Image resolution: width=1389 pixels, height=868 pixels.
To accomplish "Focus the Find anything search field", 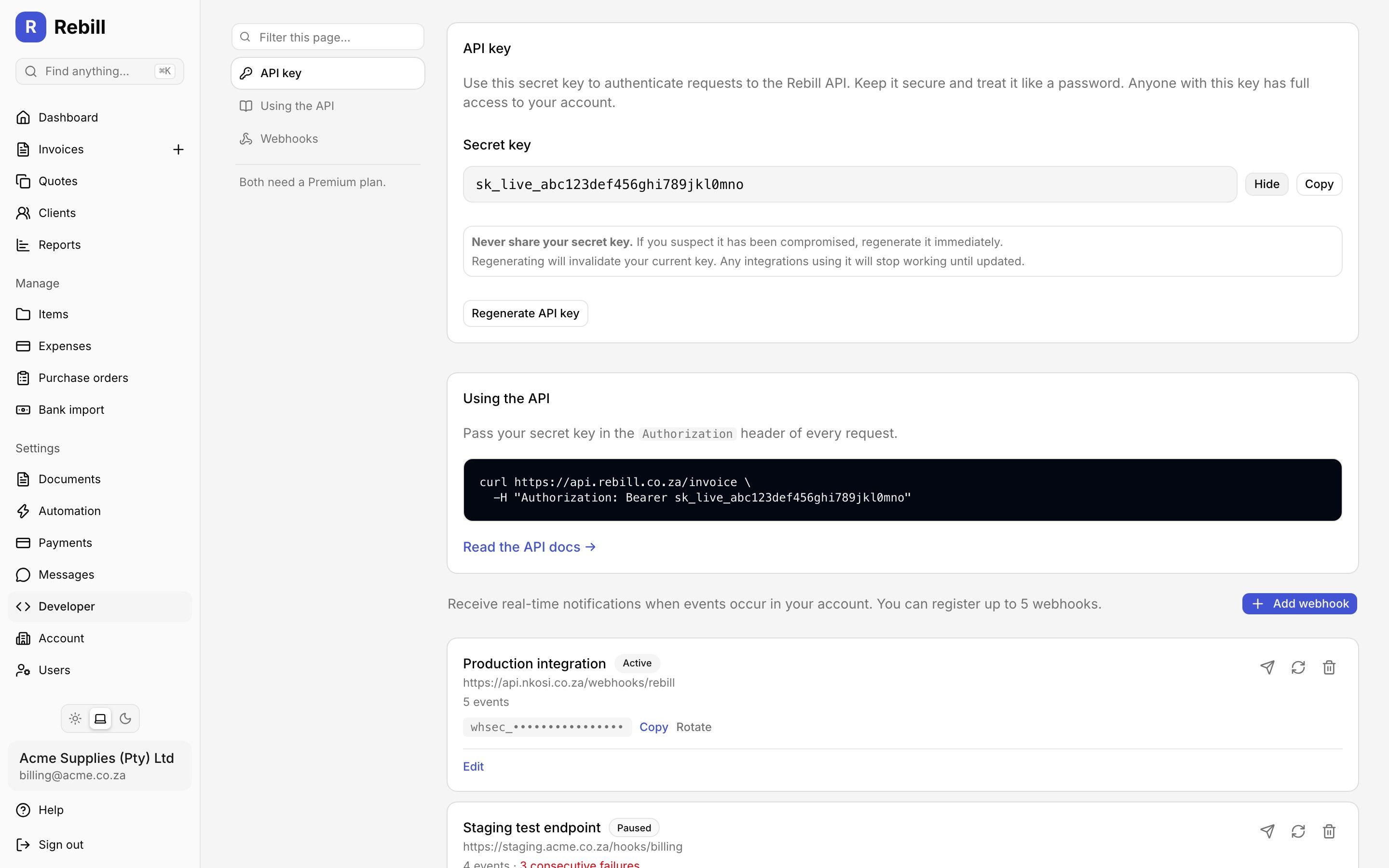I will (99, 71).
